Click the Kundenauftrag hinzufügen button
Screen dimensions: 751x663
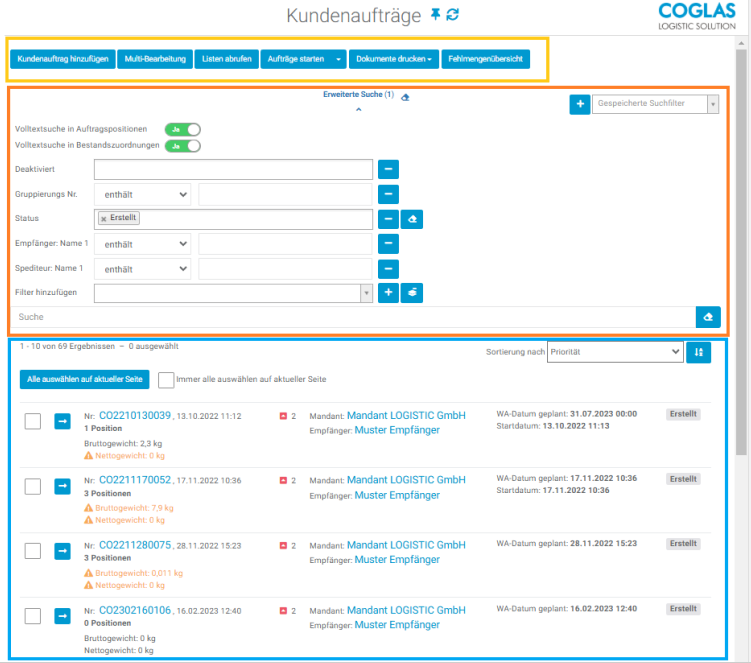[x=62, y=59]
